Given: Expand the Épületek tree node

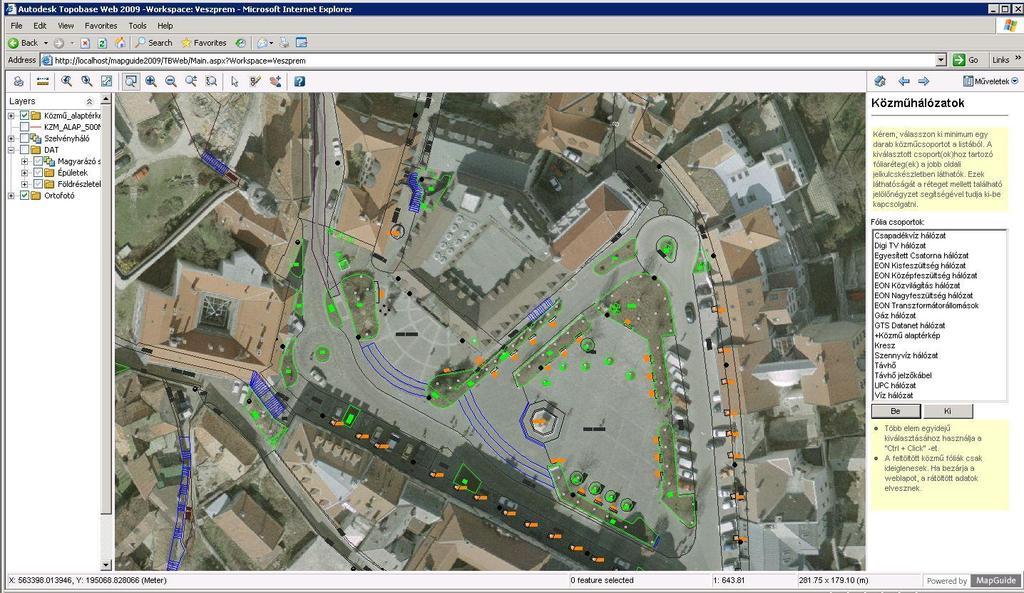Looking at the screenshot, I should [x=24, y=172].
